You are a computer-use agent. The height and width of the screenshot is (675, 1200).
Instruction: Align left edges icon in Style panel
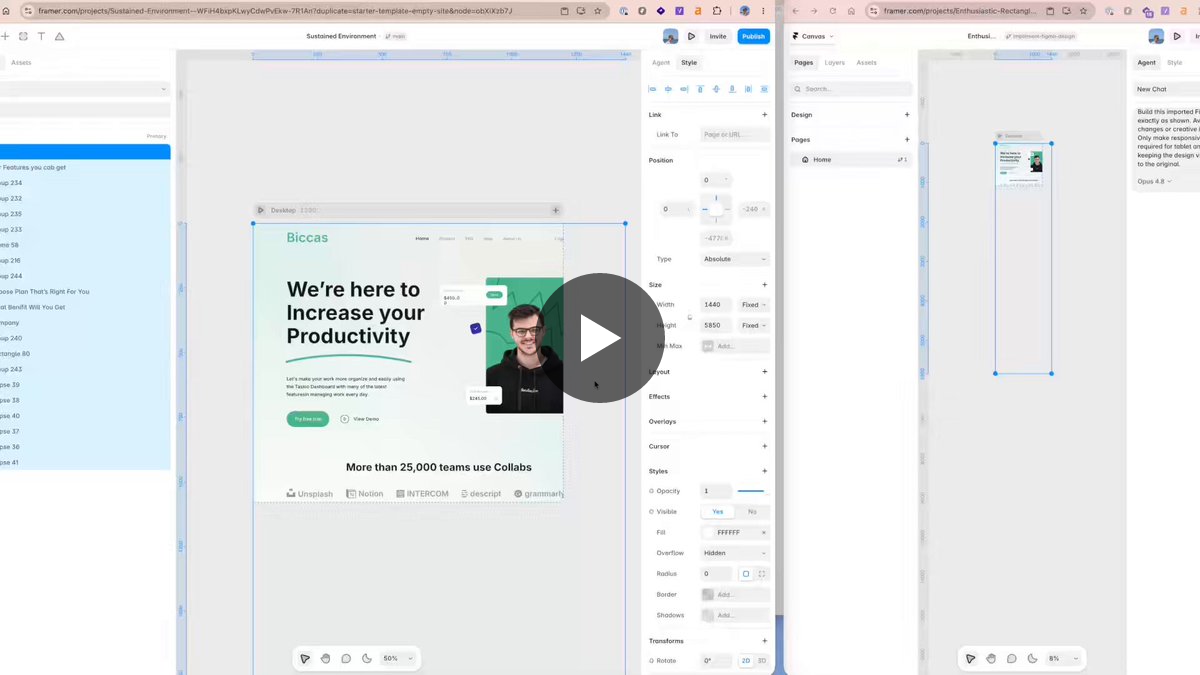point(653,89)
